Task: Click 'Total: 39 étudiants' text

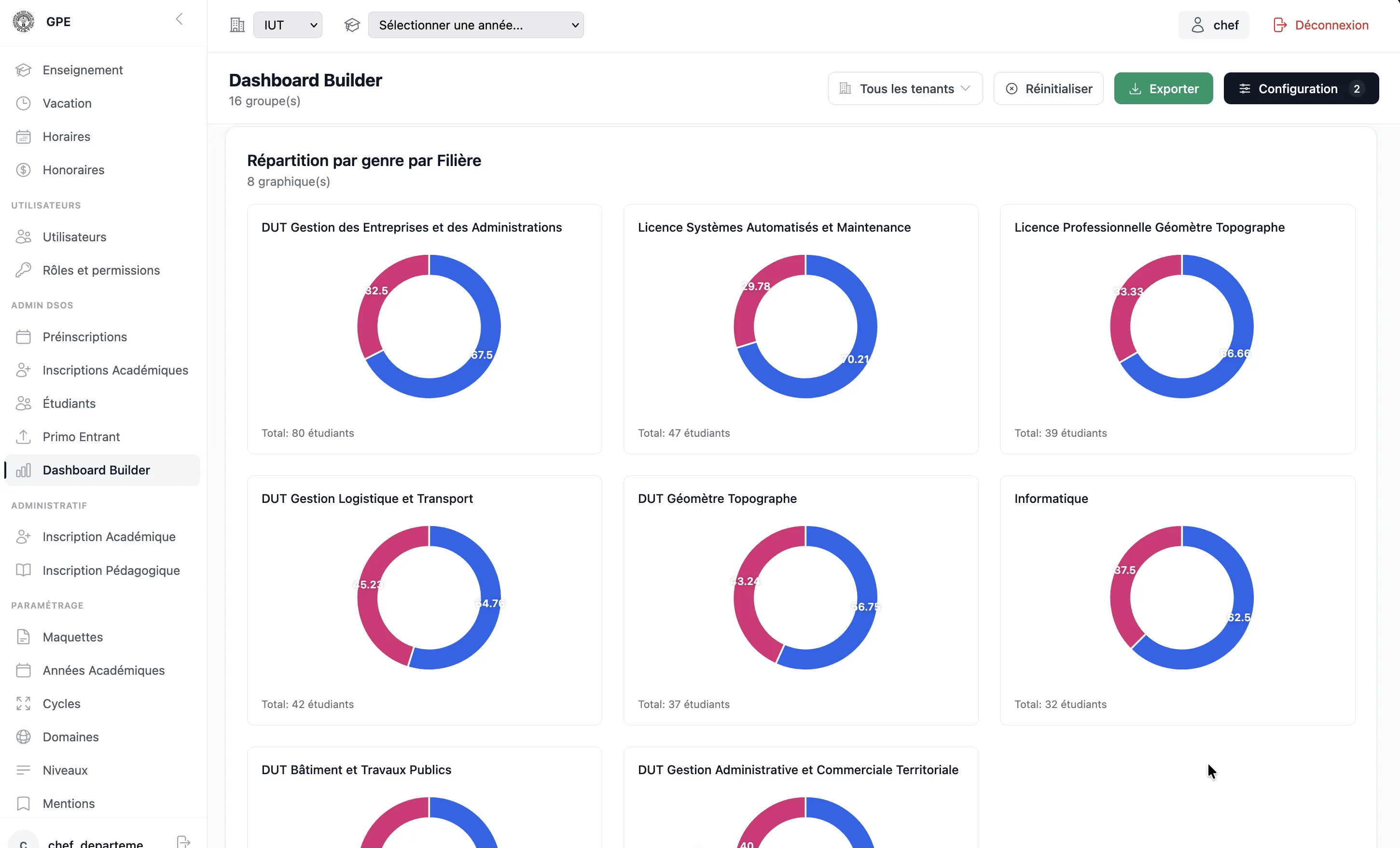Action: pos(1060,433)
